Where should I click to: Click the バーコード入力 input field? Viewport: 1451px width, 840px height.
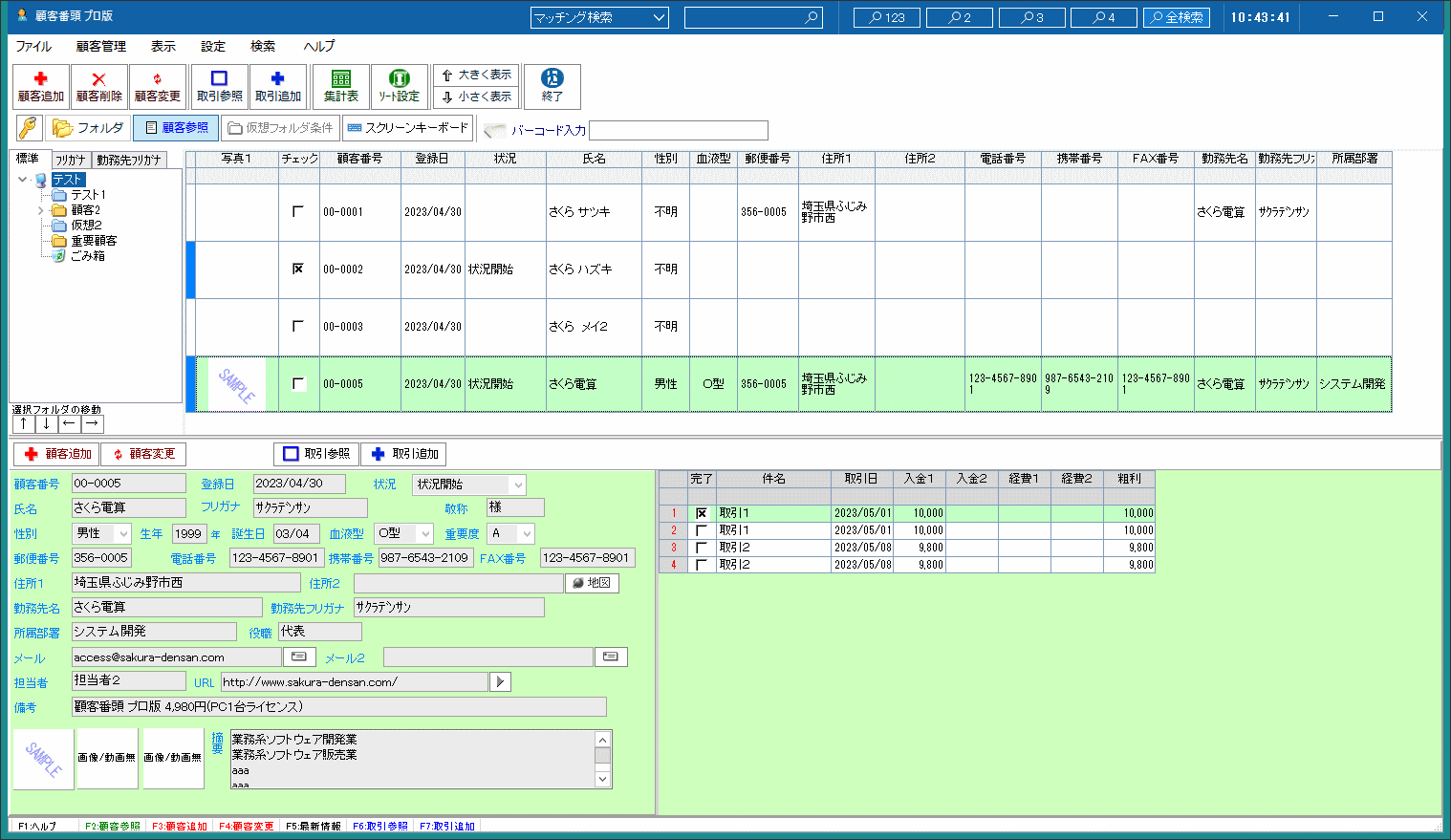(x=679, y=130)
